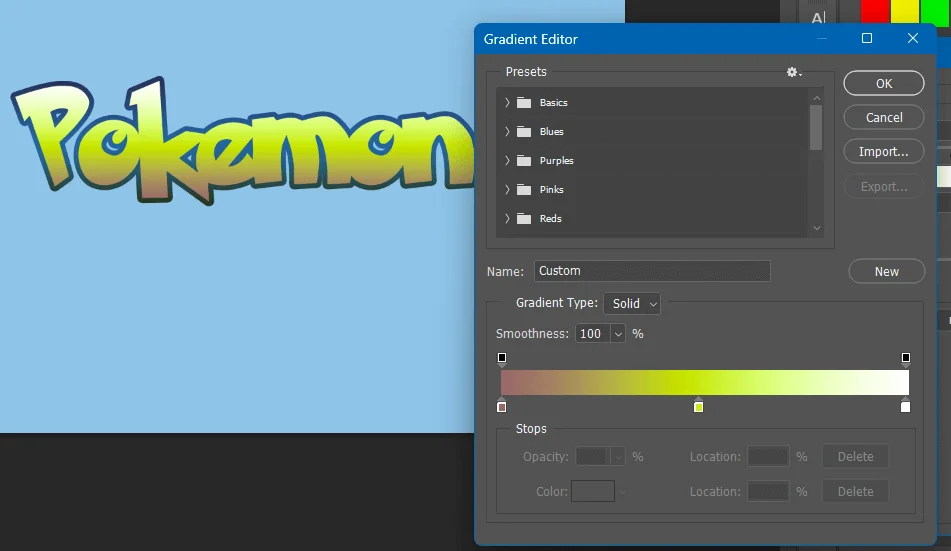Cancel the Gradient Editor dialog
Screen dimensions: 951x551
[x=884, y=117]
